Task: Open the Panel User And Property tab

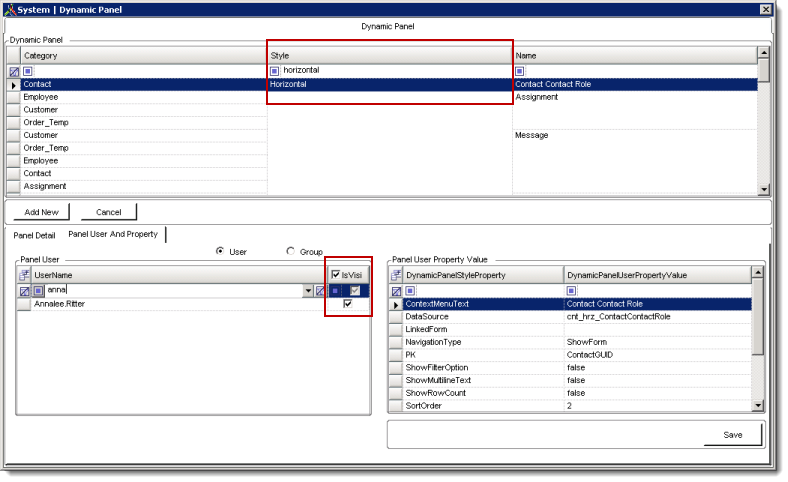Action: coord(113,234)
